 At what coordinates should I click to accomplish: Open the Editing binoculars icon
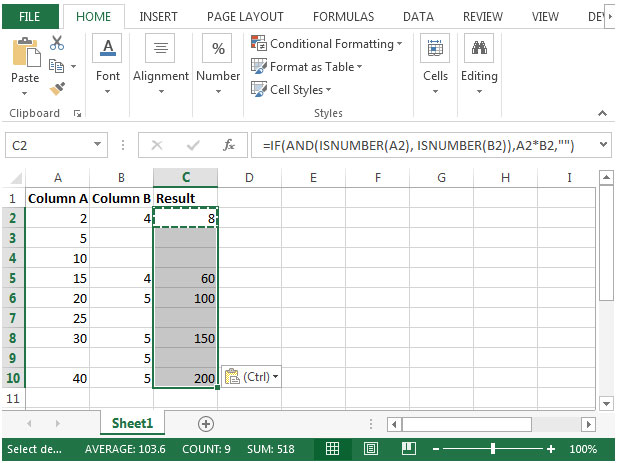tap(479, 48)
